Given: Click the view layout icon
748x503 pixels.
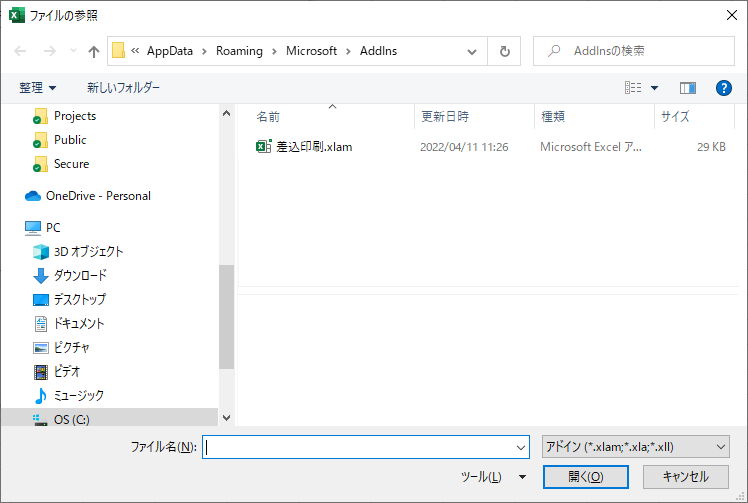Looking at the screenshot, I should coord(633,87).
